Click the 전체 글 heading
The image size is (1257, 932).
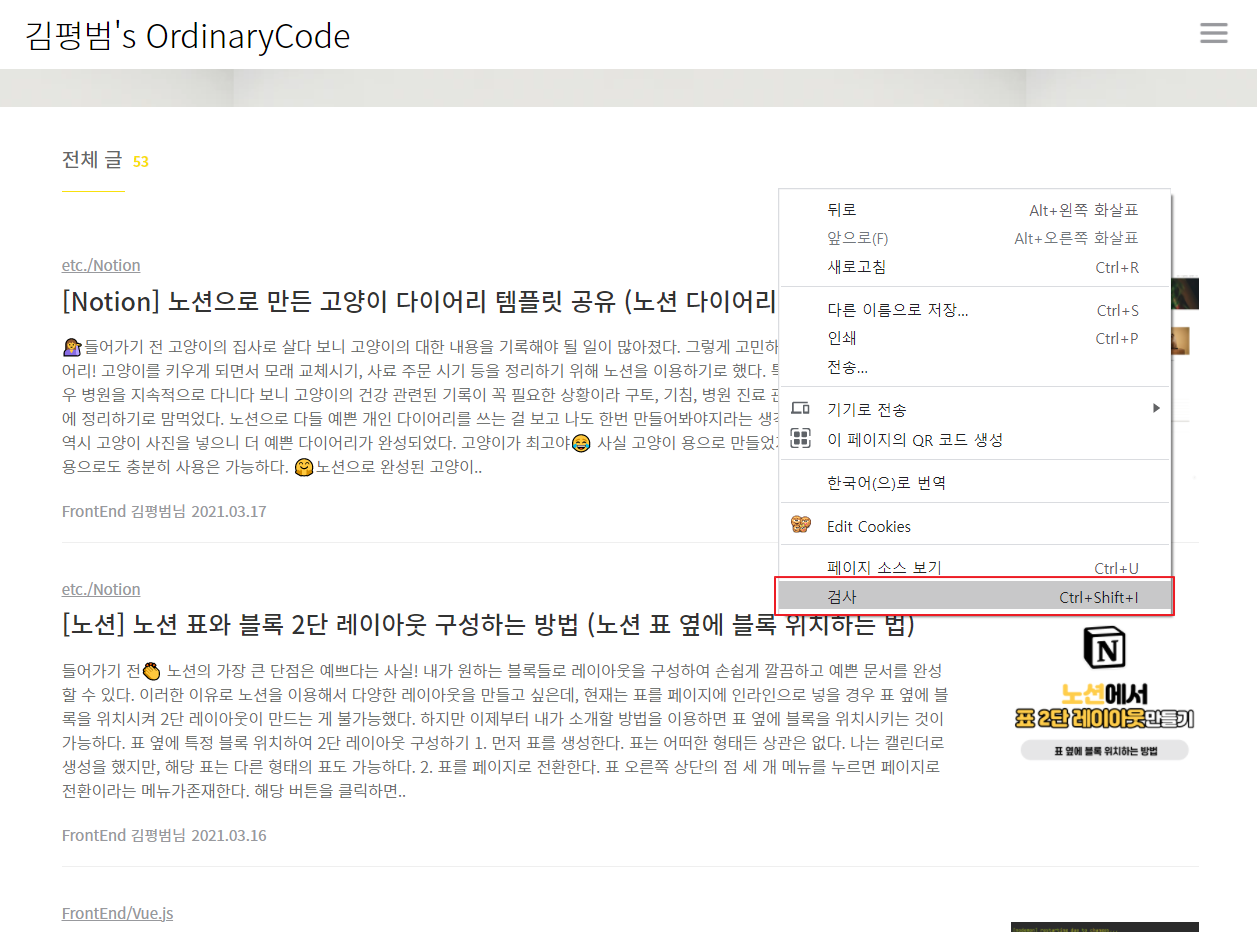click(x=92, y=159)
